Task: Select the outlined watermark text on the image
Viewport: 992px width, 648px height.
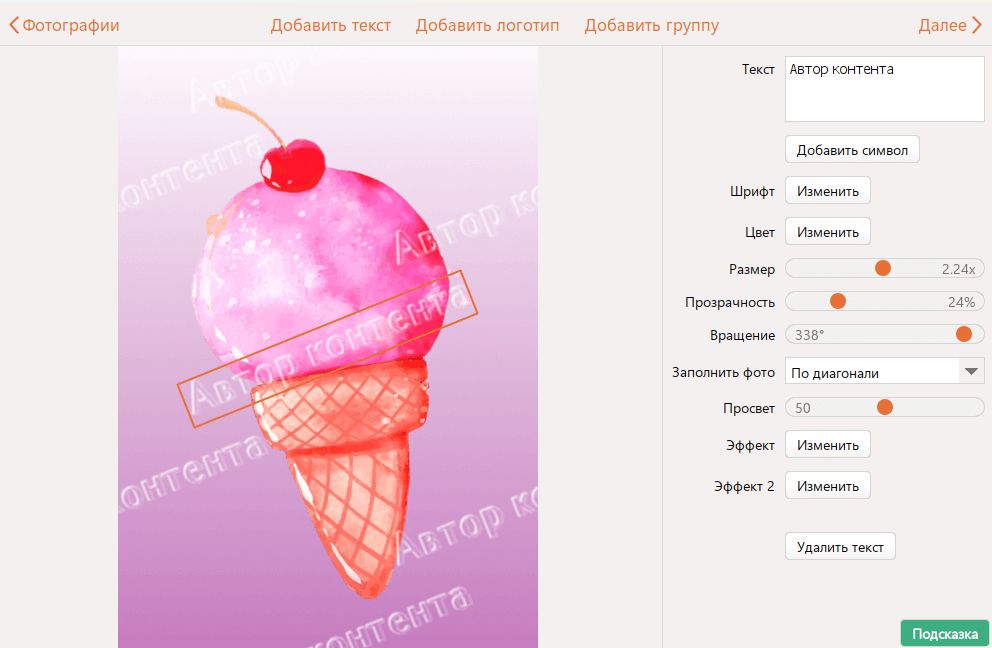Action: [x=327, y=349]
